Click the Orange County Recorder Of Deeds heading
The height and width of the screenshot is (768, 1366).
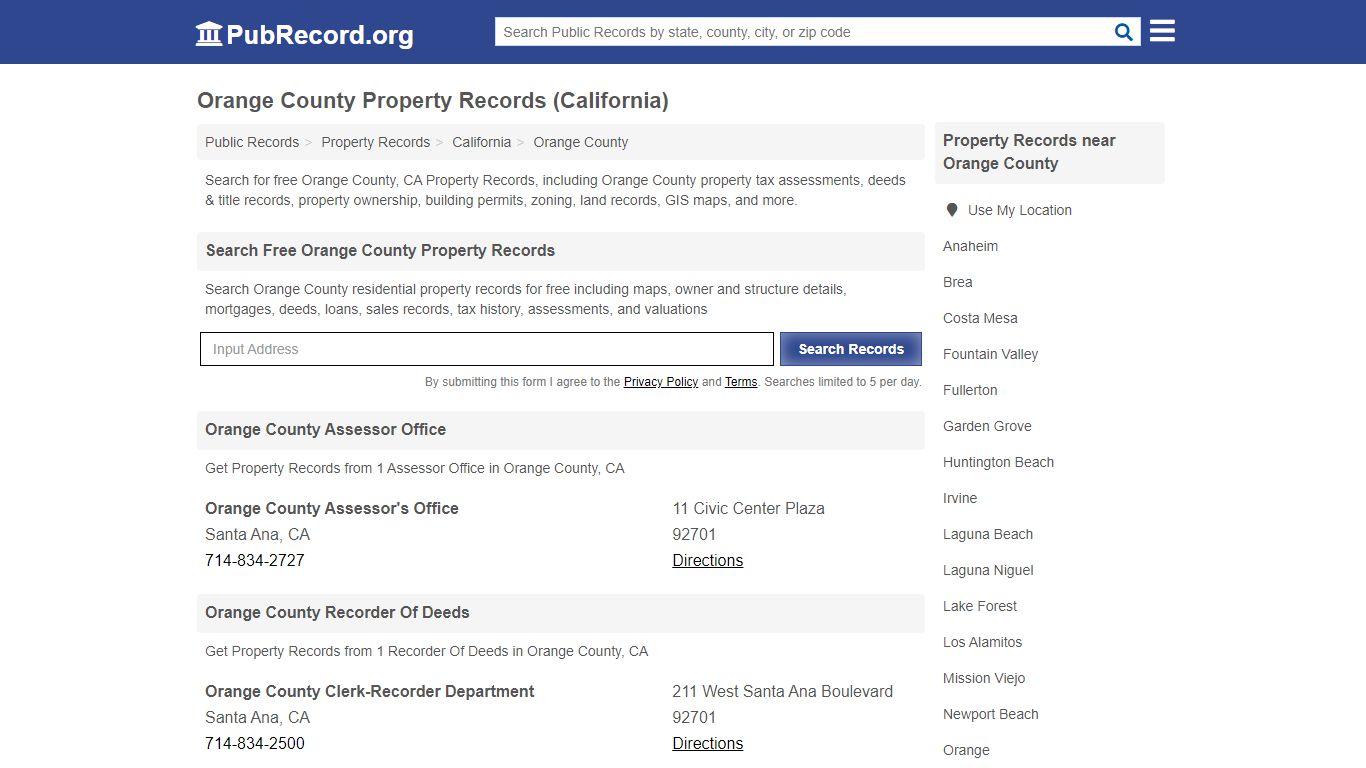pos(337,612)
